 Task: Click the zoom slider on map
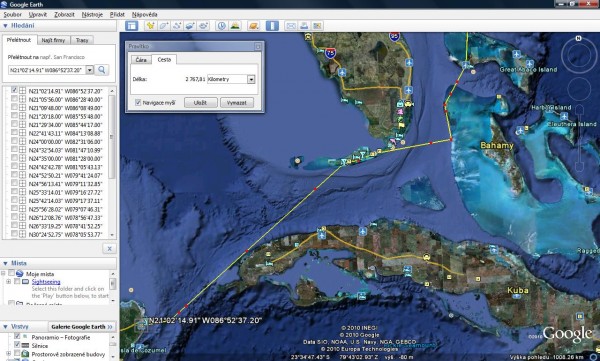pyautogui.click(x=579, y=138)
